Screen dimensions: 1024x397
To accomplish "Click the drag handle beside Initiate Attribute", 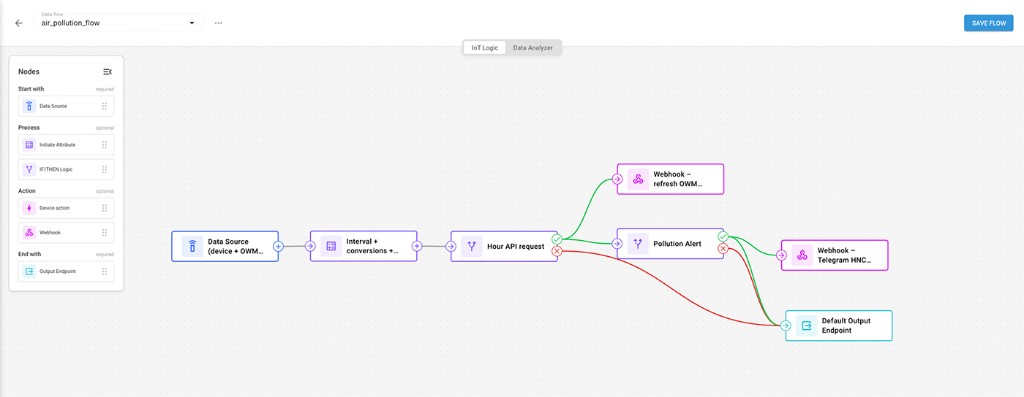I will [x=104, y=144].
